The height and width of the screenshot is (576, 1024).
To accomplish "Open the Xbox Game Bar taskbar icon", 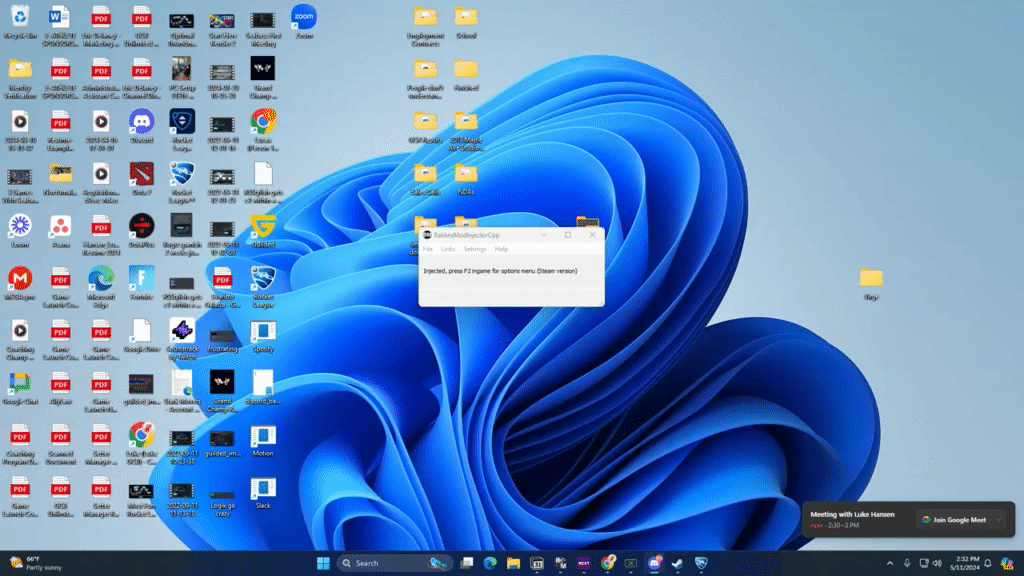I will 631,563.
